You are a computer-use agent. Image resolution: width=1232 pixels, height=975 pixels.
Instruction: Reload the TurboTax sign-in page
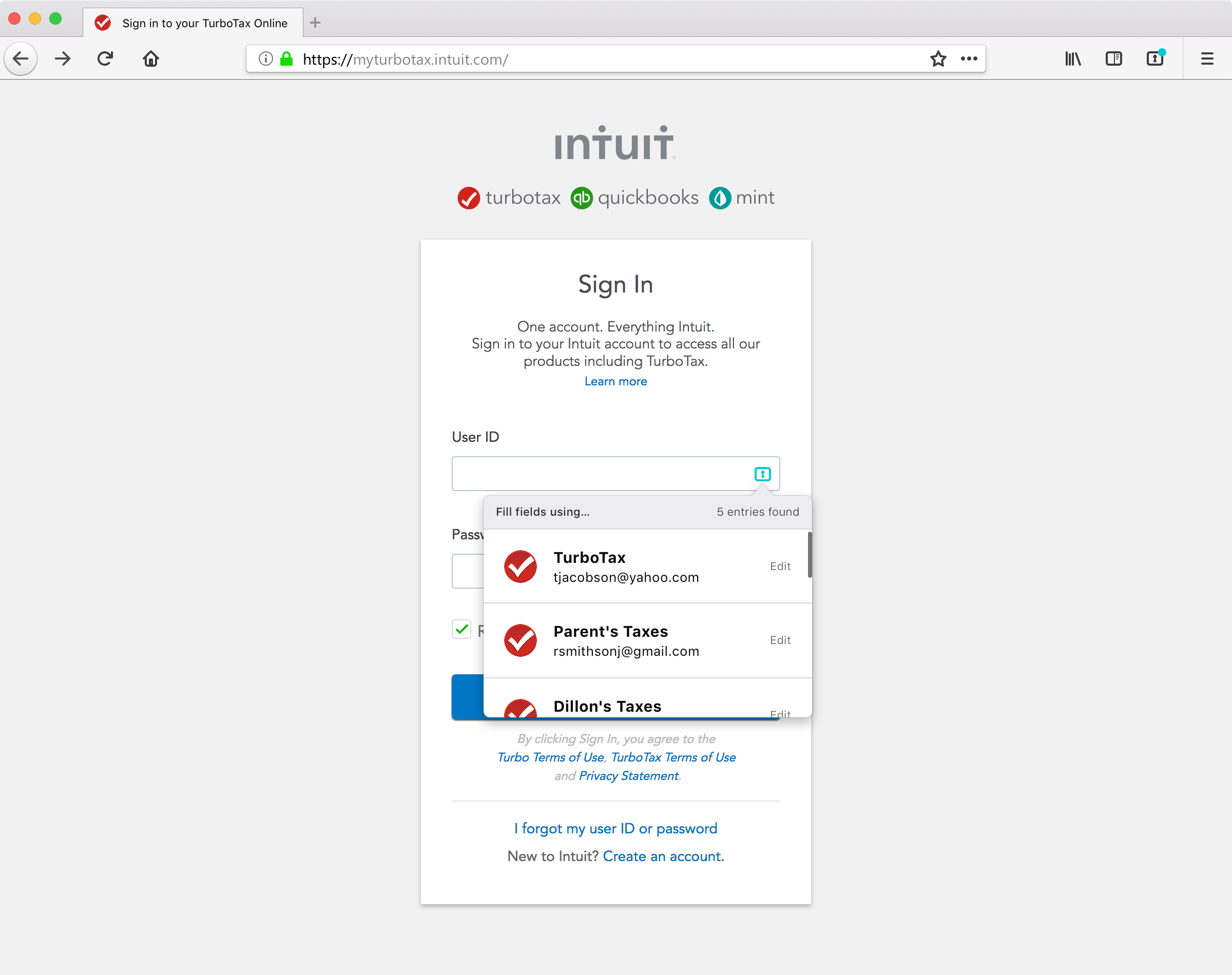pyautogui.click(x=105, y=58)
